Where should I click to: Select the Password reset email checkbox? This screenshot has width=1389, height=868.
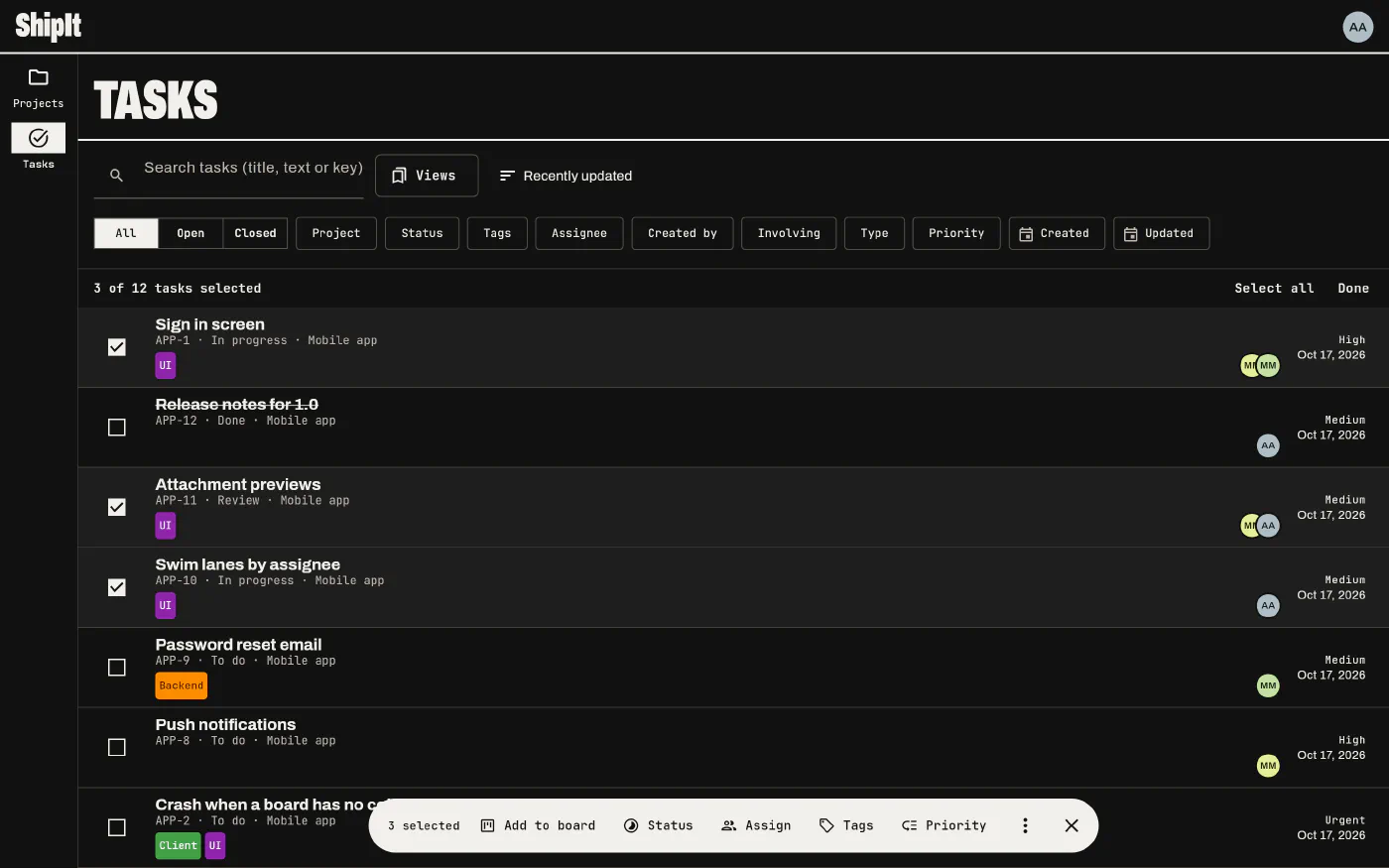coord(117,668)
